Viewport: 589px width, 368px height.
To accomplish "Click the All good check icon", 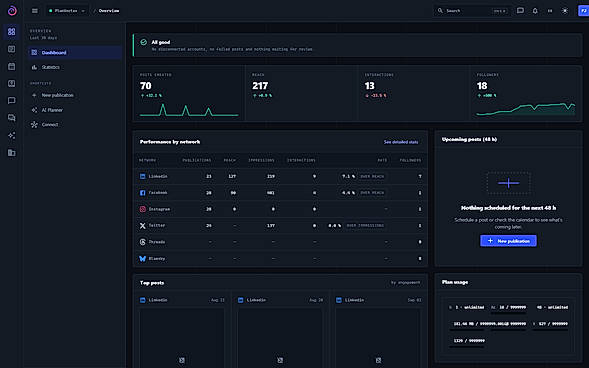I will tap(143, 42).
